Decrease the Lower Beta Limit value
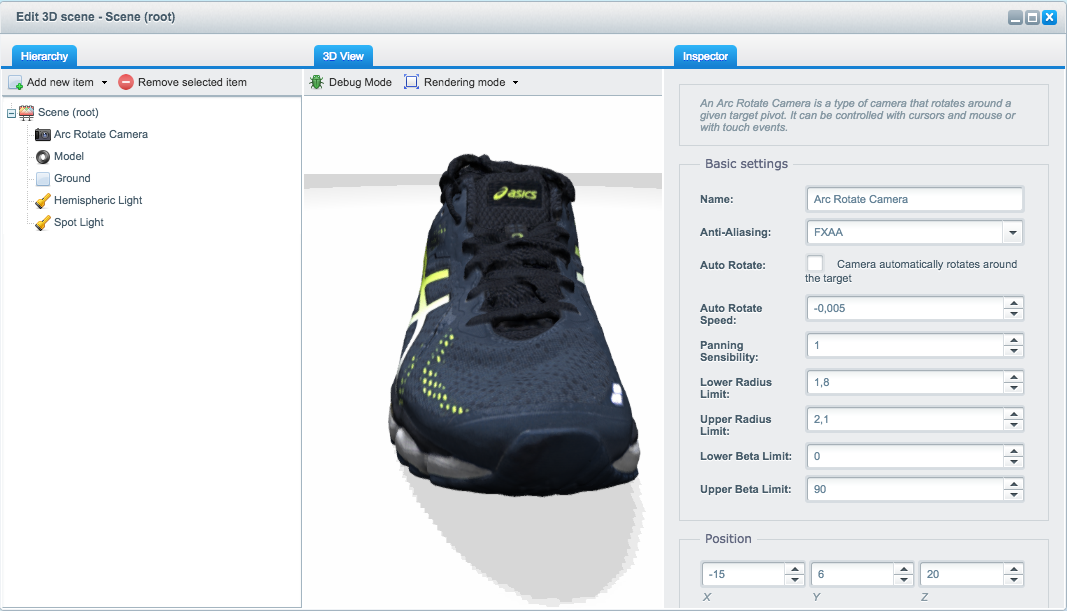The image size is (1067, 611). [1014, 461]
